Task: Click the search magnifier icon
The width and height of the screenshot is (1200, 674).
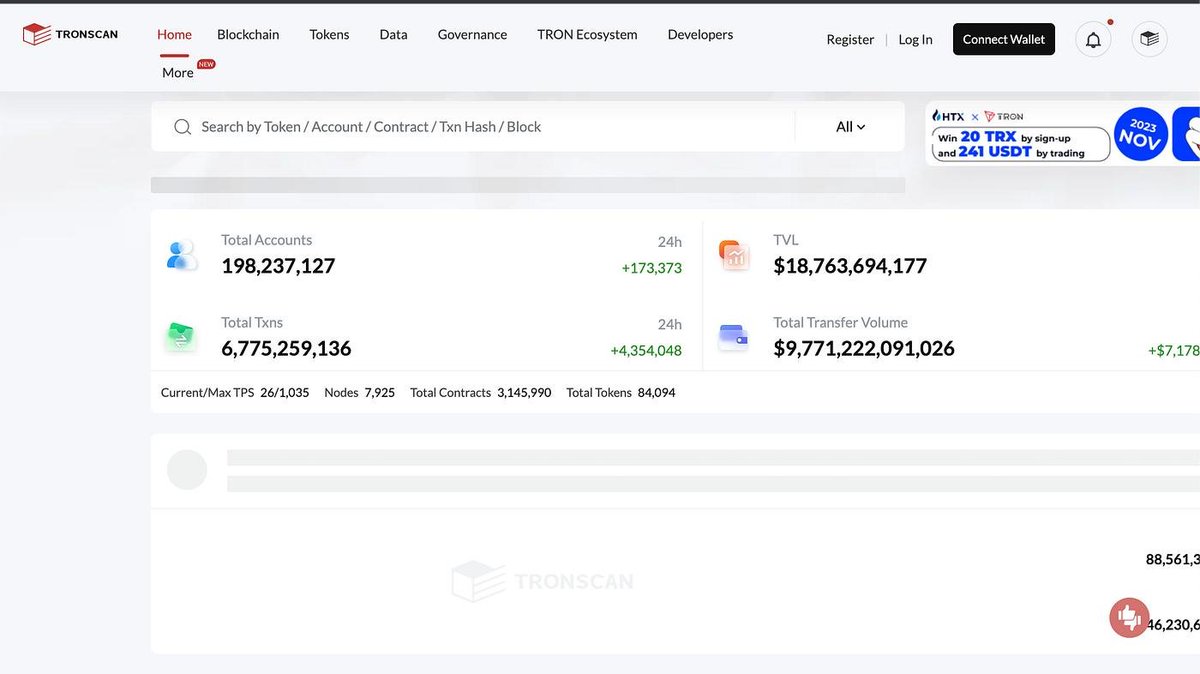Action: tap(182, 127)
